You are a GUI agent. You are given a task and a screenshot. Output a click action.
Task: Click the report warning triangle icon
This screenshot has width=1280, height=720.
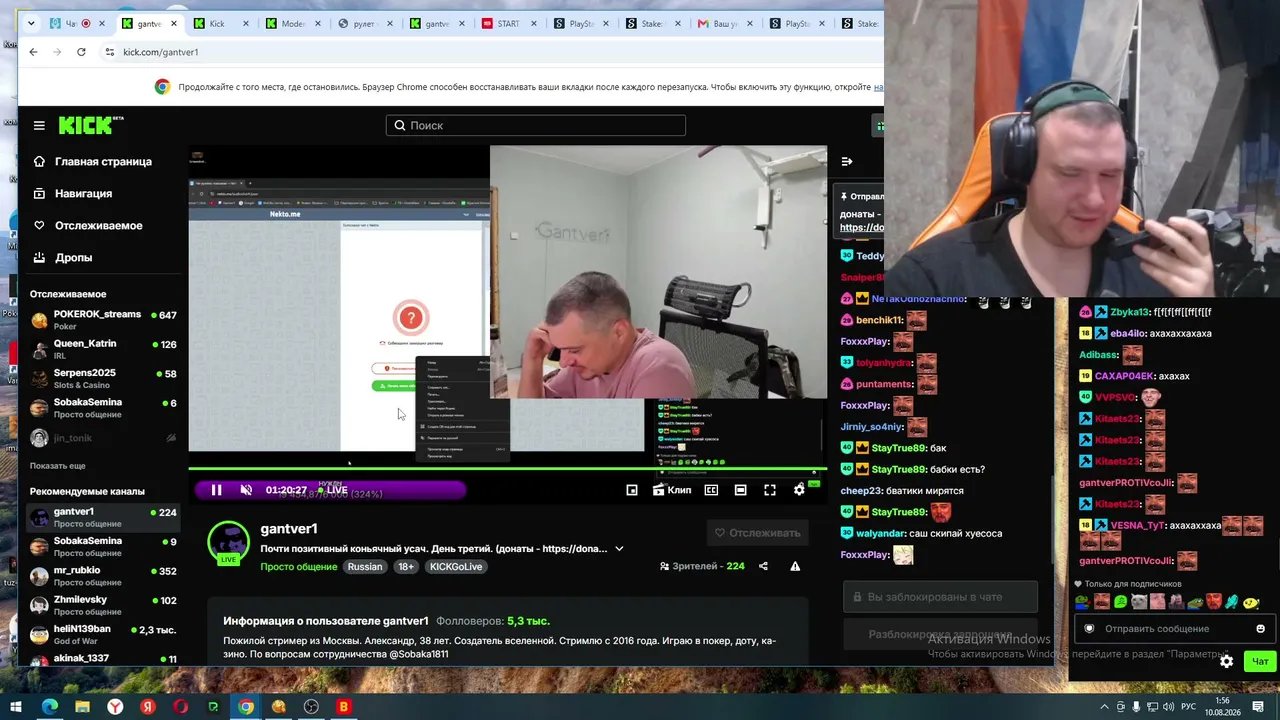click(x=795, y=566)
